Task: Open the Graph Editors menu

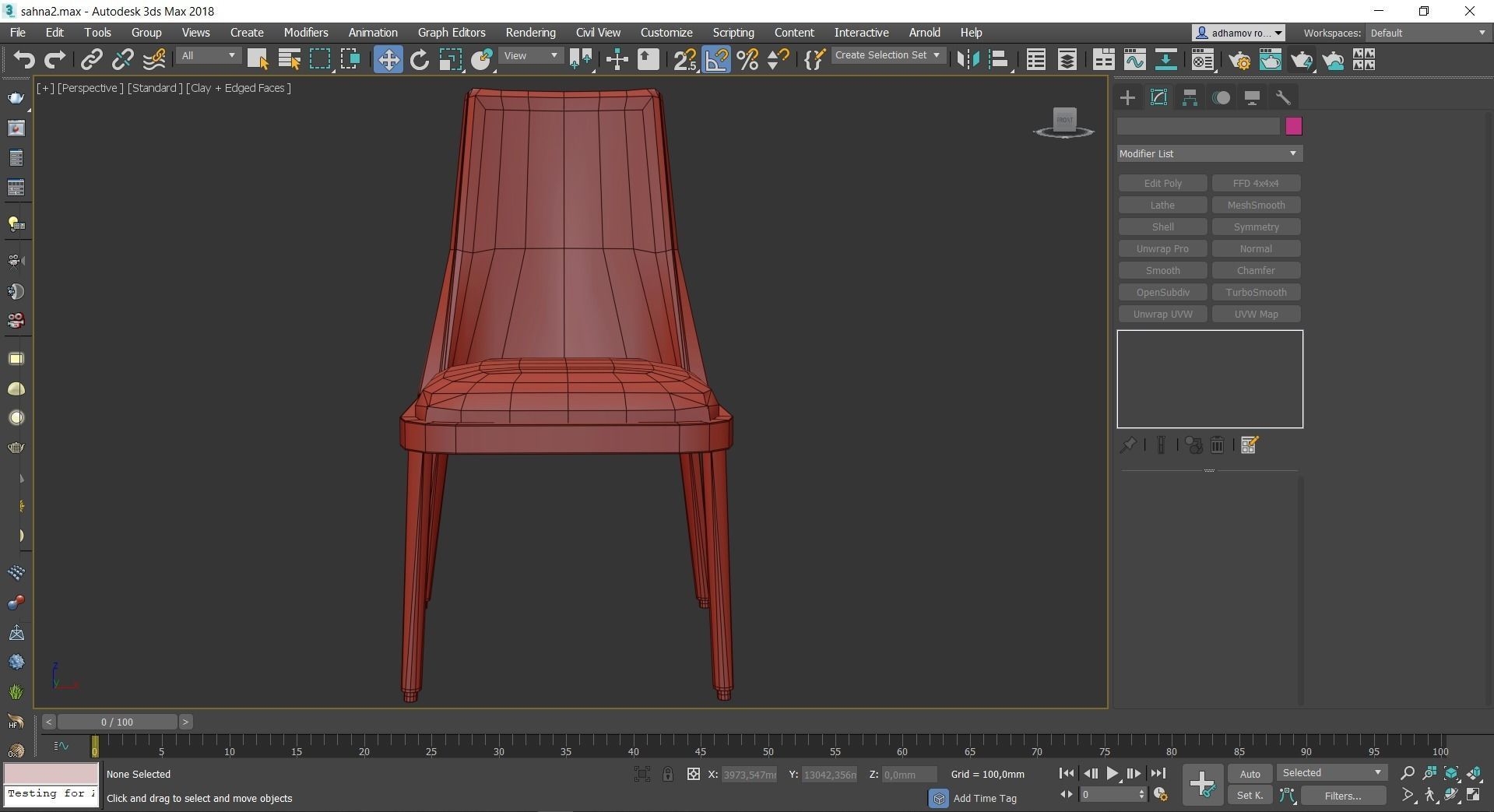Action: point(452,33)
